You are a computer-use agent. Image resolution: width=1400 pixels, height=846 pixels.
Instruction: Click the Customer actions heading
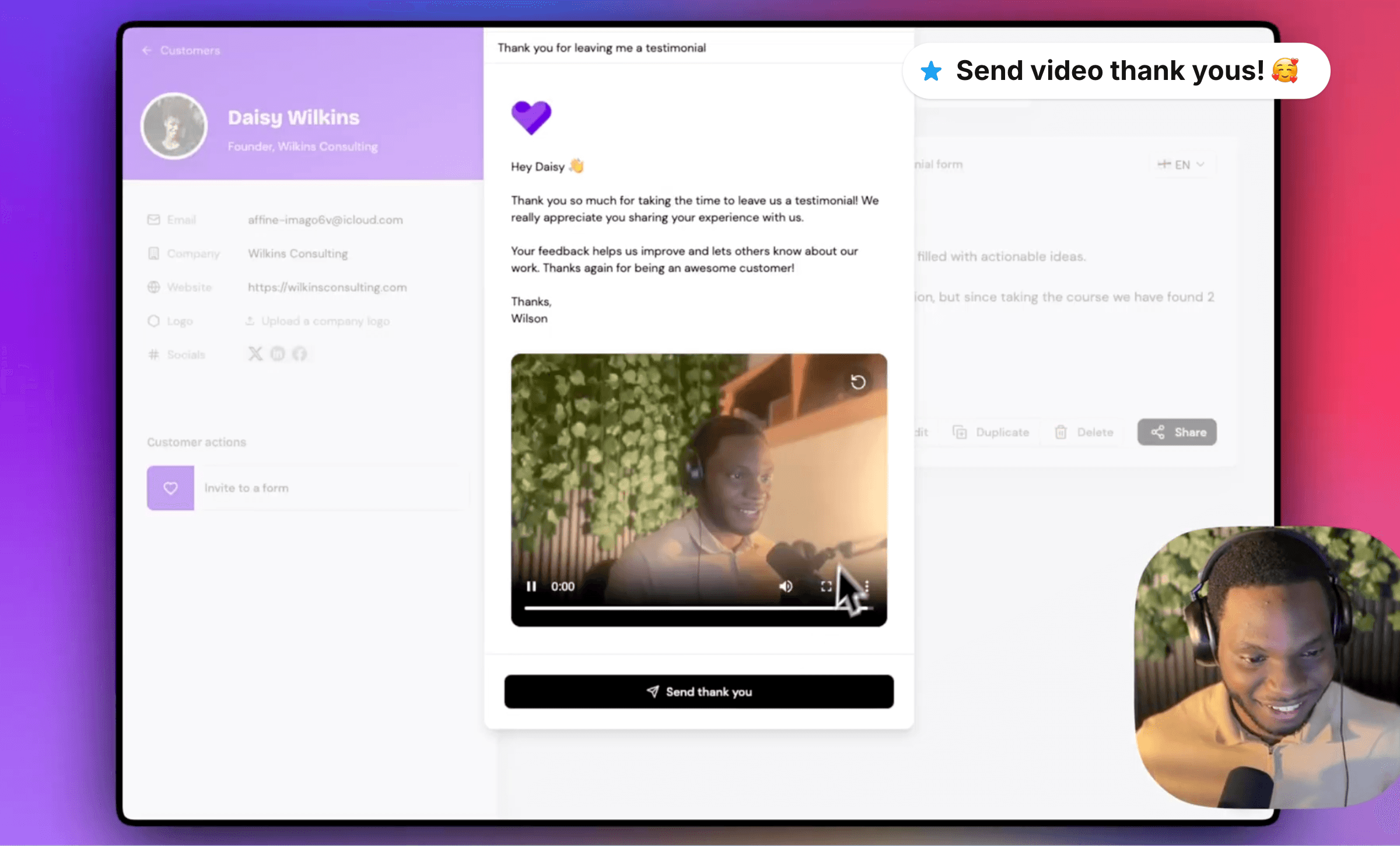[196, 442]
